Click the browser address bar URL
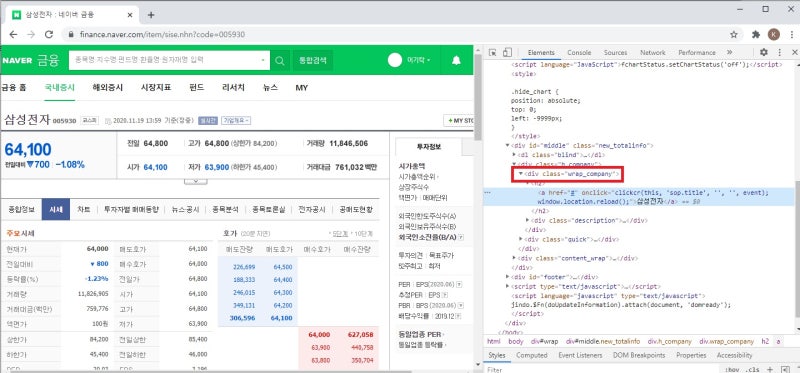The width and height of the screenshot is (800, 373). point(162,34)
